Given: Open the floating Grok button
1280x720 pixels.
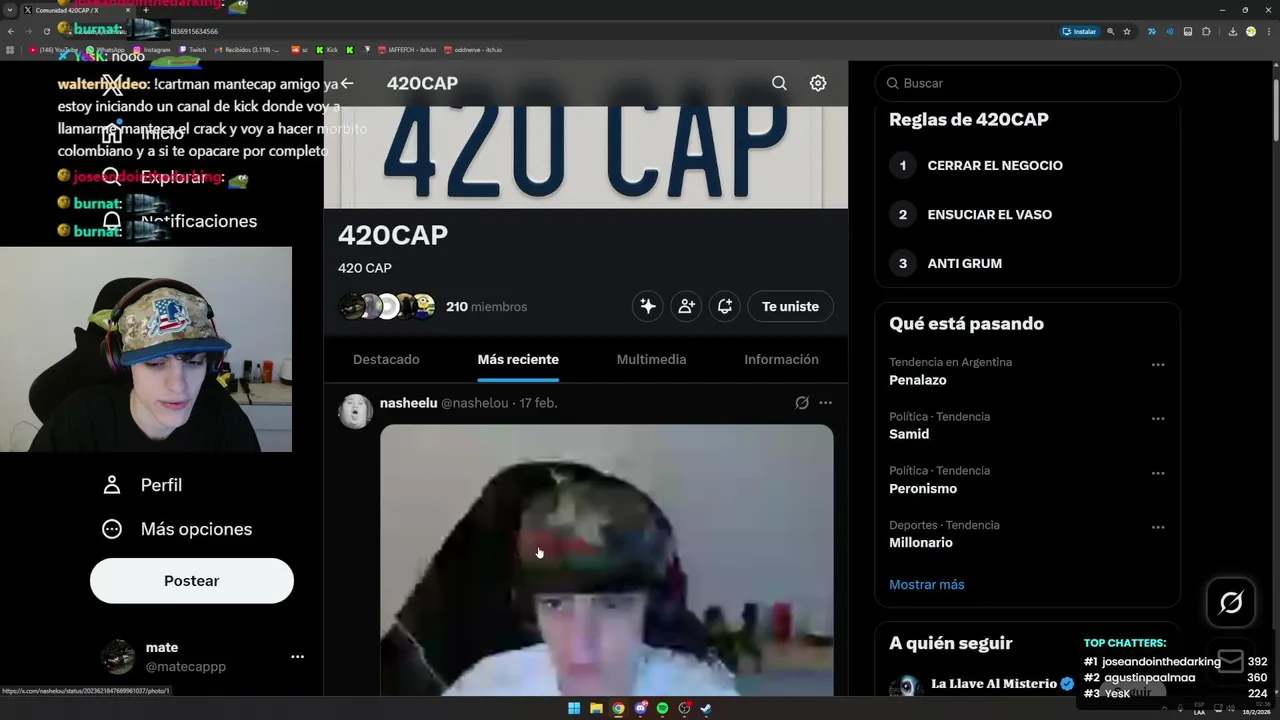Looking at the screenshot, I should (1231, 602).
